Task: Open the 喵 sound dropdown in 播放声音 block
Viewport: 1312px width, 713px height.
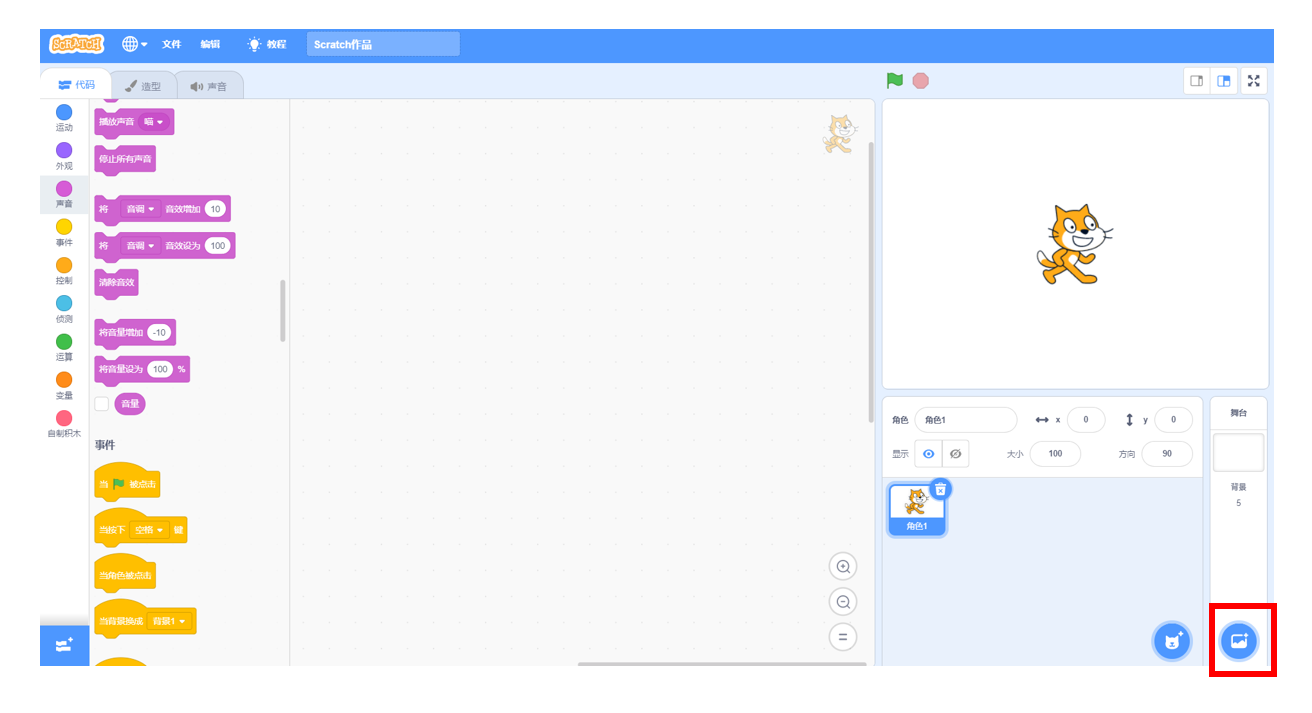Action: click(154, 122)
